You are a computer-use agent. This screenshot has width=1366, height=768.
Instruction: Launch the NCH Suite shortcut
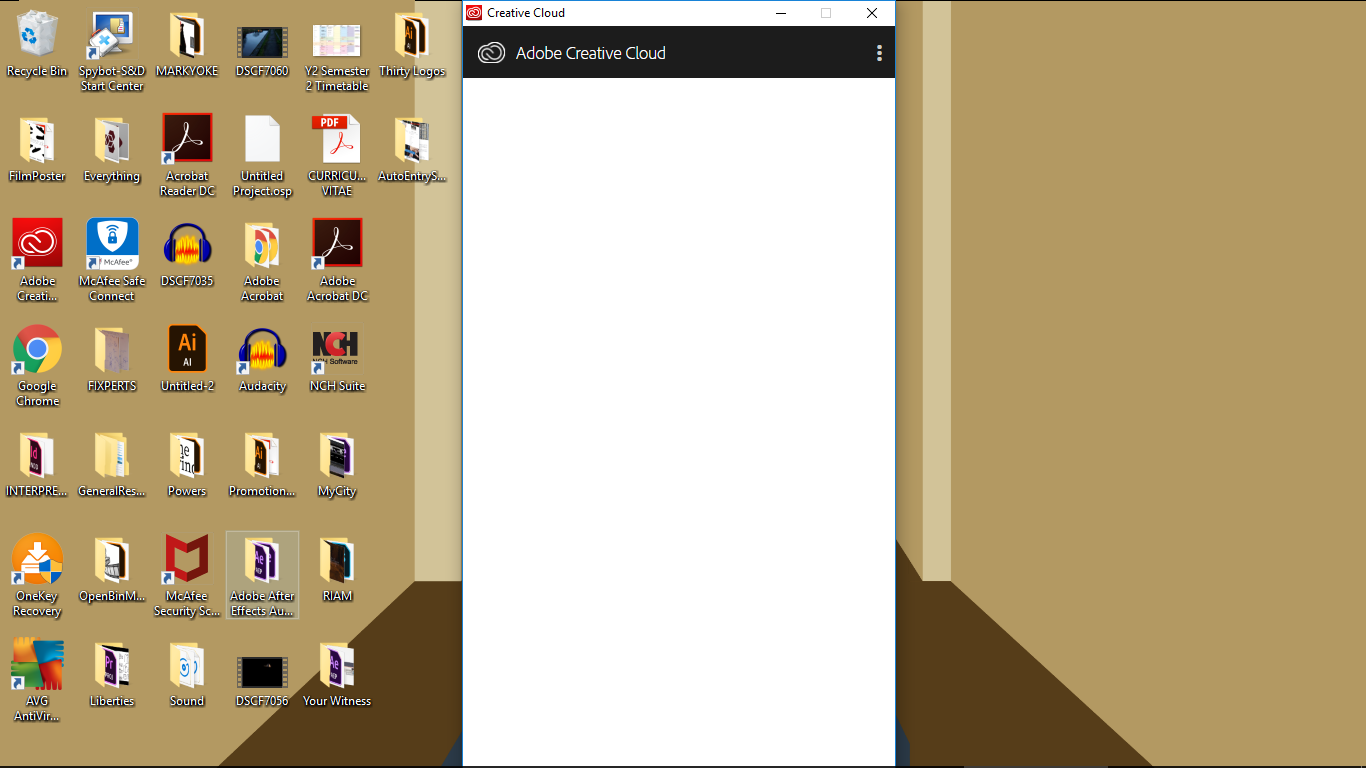[337, 347]
